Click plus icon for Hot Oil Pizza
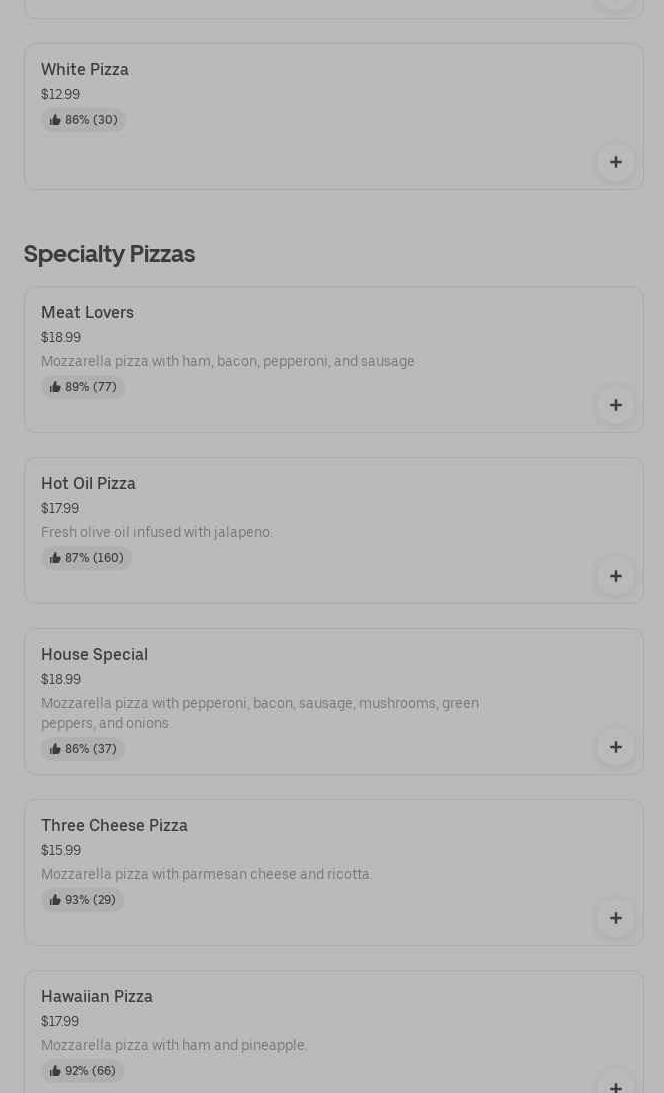Screen dimensions: 664x1093 click(x=615, y=576)
